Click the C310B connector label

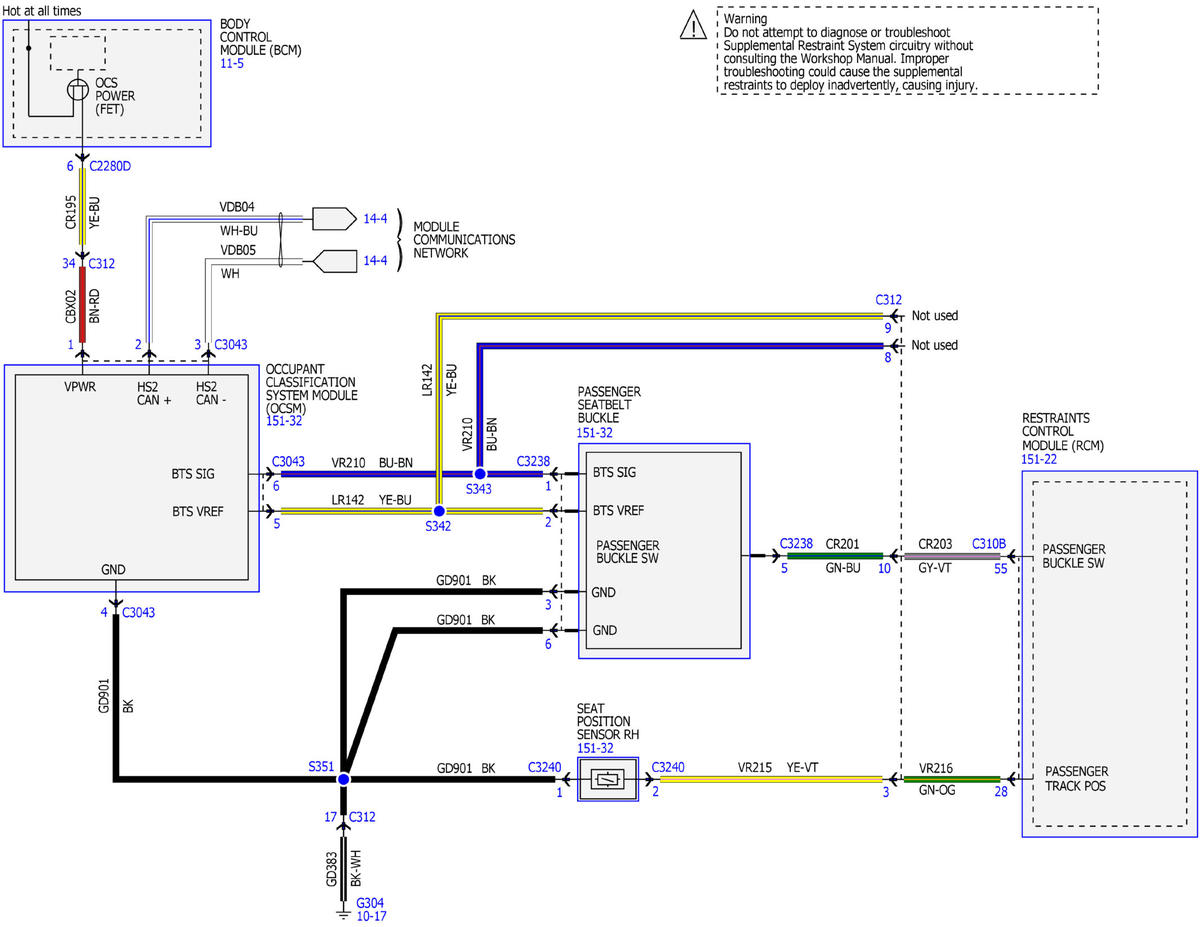(x=989, y=544)
